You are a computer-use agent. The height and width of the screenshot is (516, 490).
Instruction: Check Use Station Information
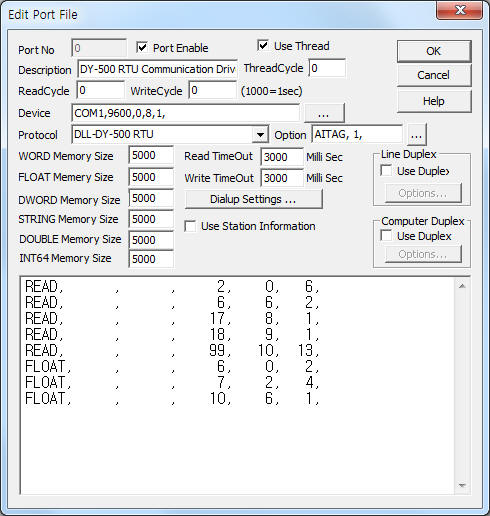coord(190,226)
